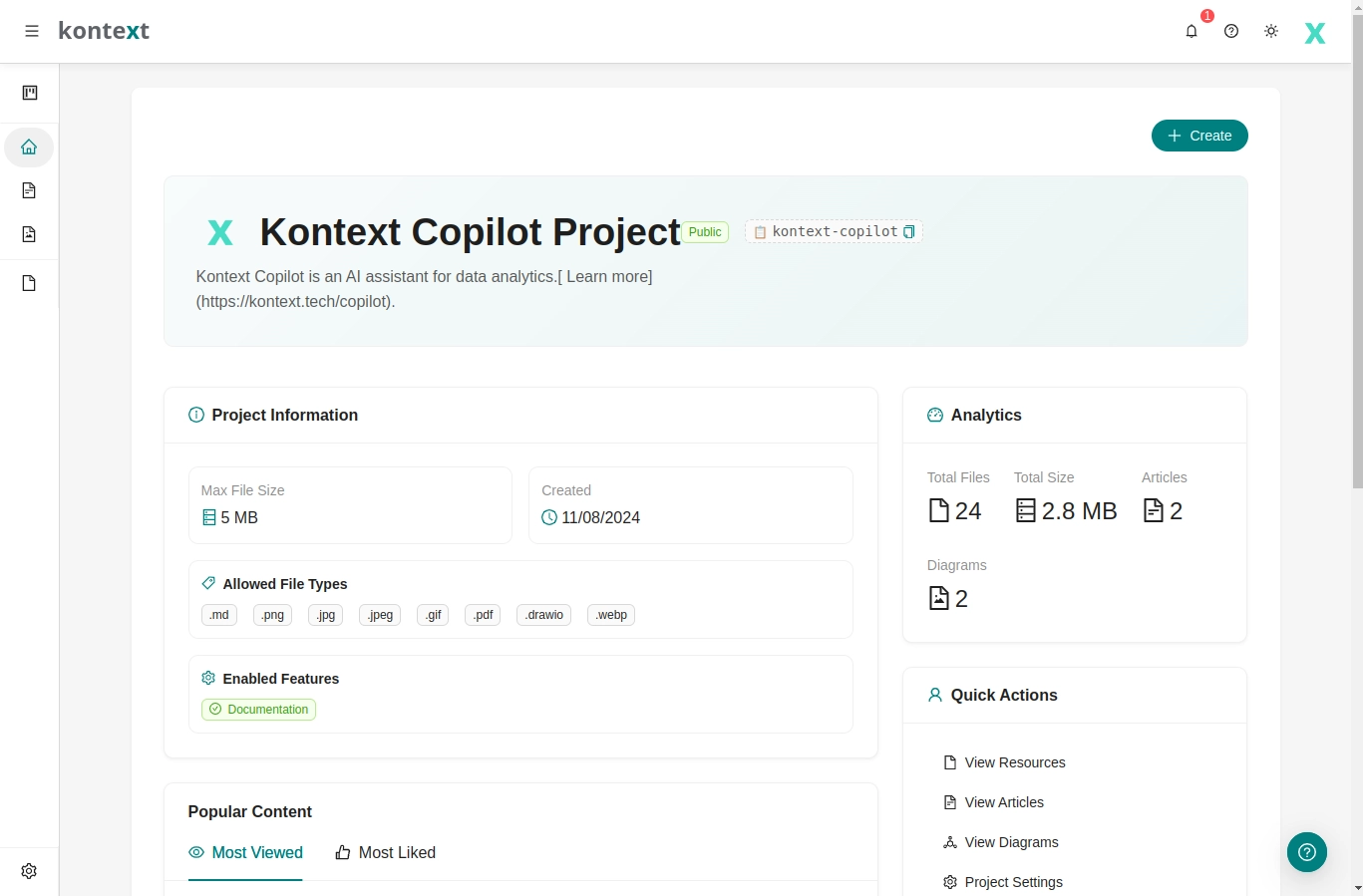
Task: Open settings gear in sidebar bottom
Action: [x=29, y=871]
